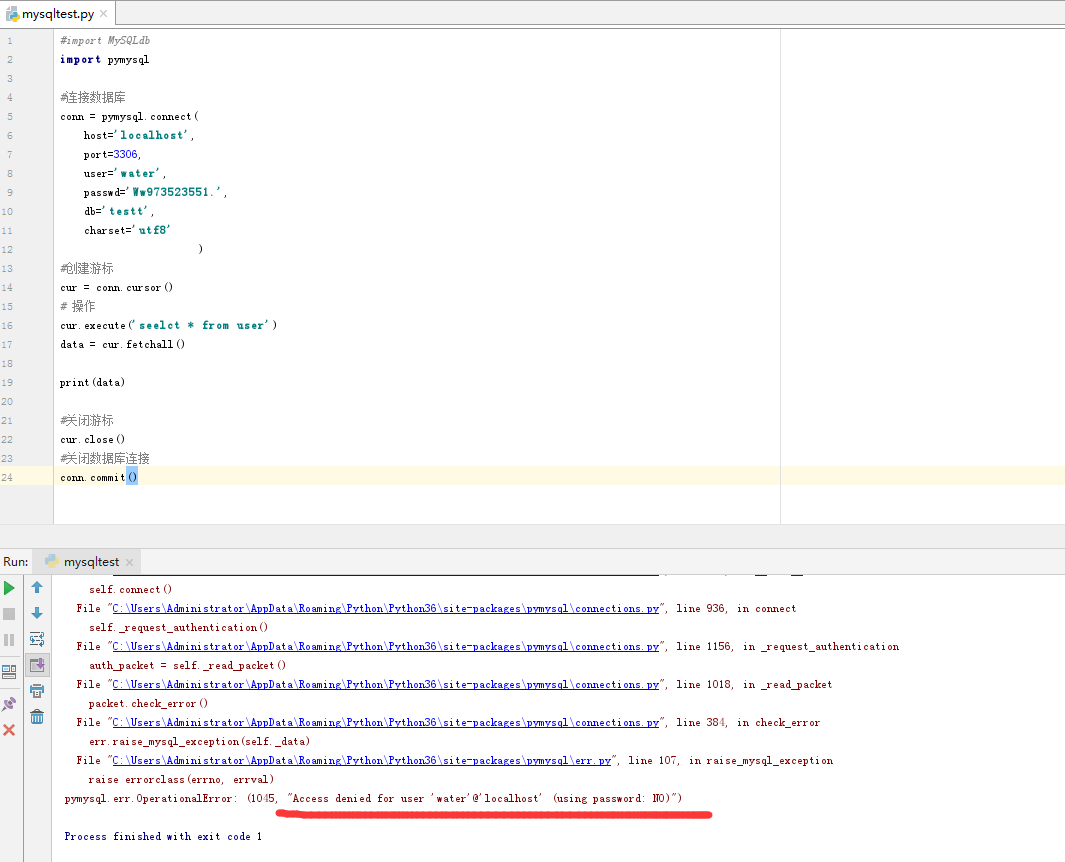Click the '#关闭游标' comment
Viewport: 1065px width, 862px height.
[87, 420]
